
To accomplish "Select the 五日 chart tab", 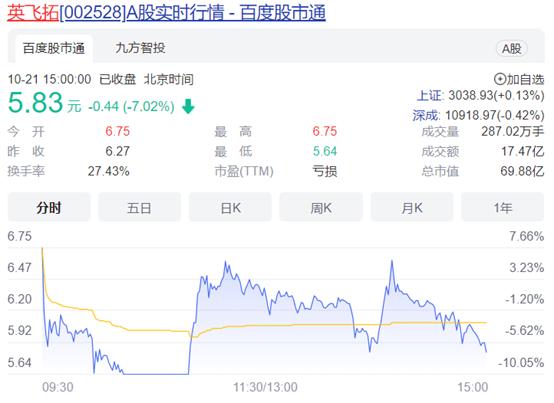I will tap(139, 207).
